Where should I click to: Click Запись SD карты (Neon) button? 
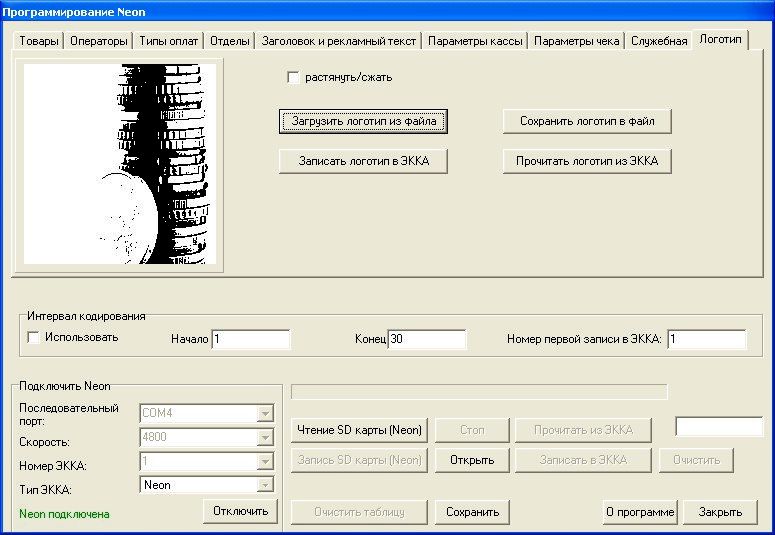[x=359, y=460]
